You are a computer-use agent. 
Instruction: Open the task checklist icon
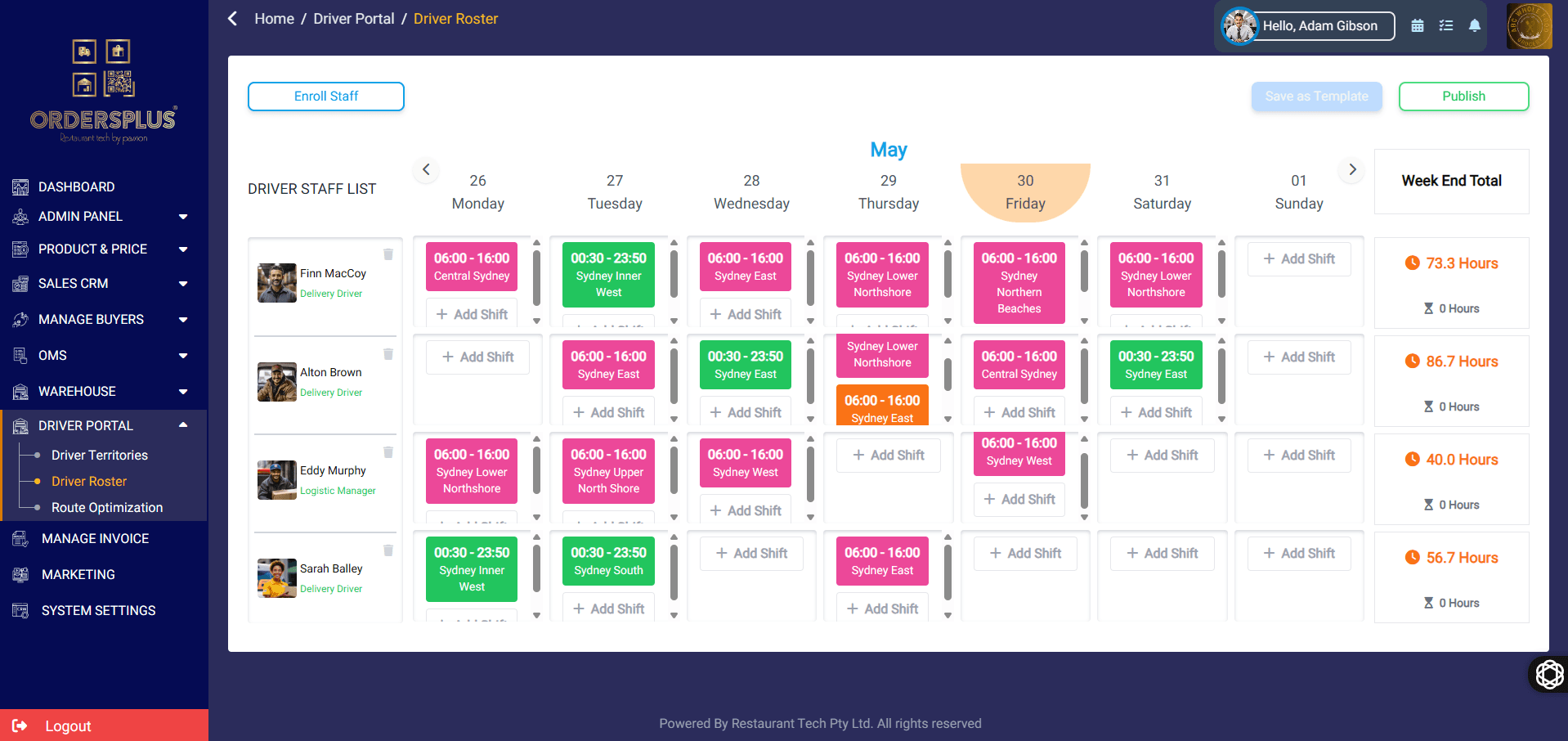(x=1446, y=25)
